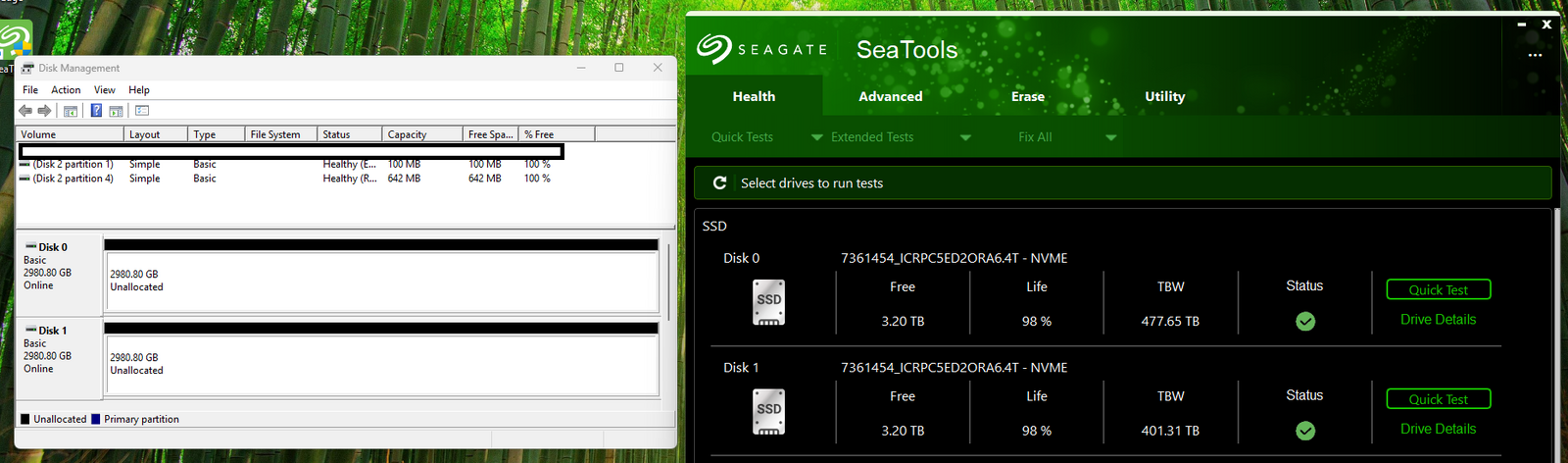Open the Action menu in Disk Management
The height and width of the screenshot is (463, 1568).
click(x=66, y=90)
